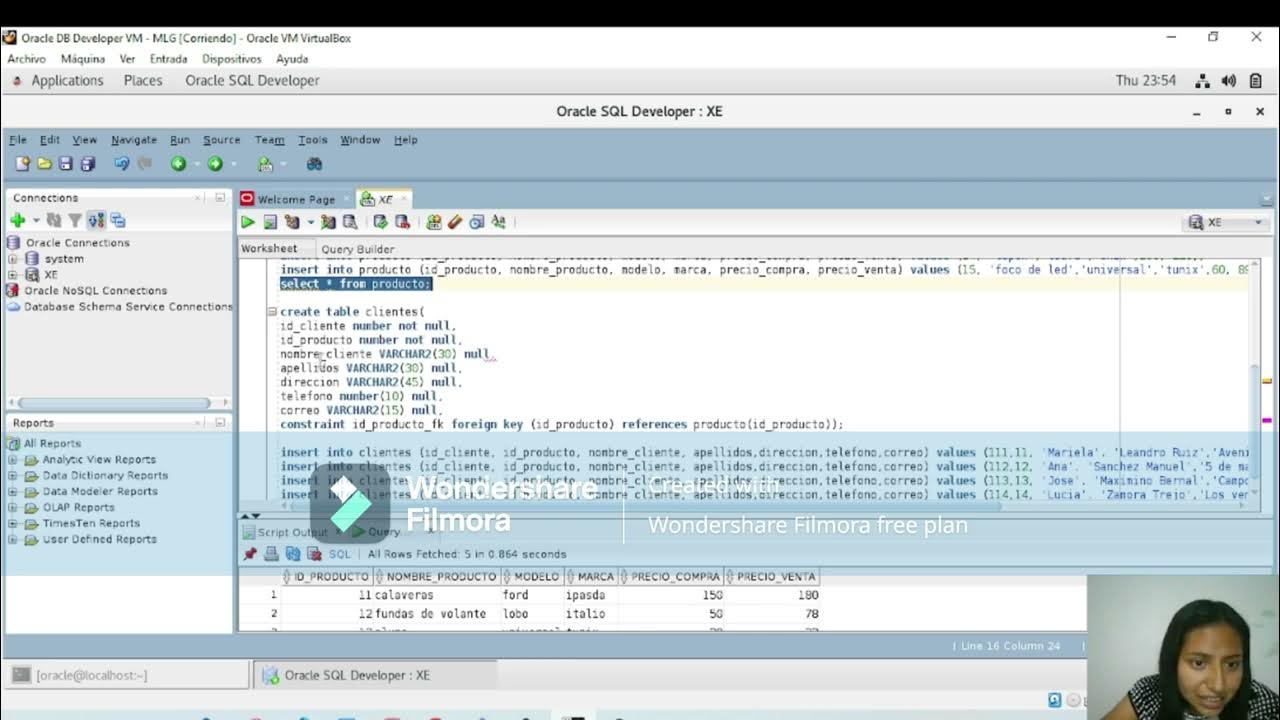Open the Explain Plan dropdown arrow
This screenshot has width=1280, height=720.
310,222
